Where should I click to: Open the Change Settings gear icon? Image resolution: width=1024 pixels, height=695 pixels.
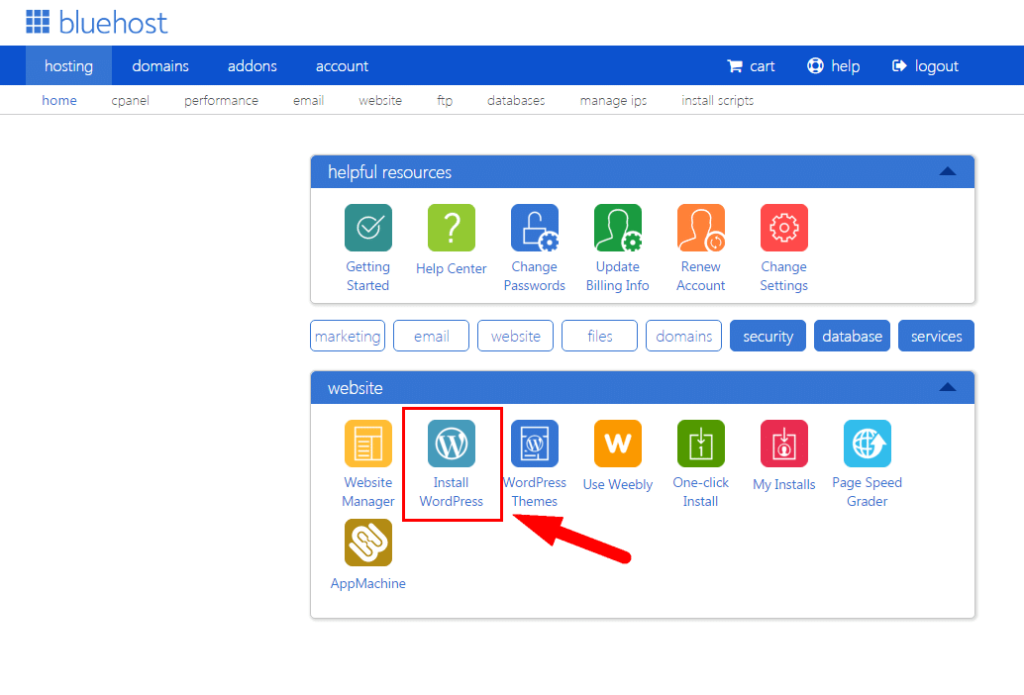(x=784, y=228)
